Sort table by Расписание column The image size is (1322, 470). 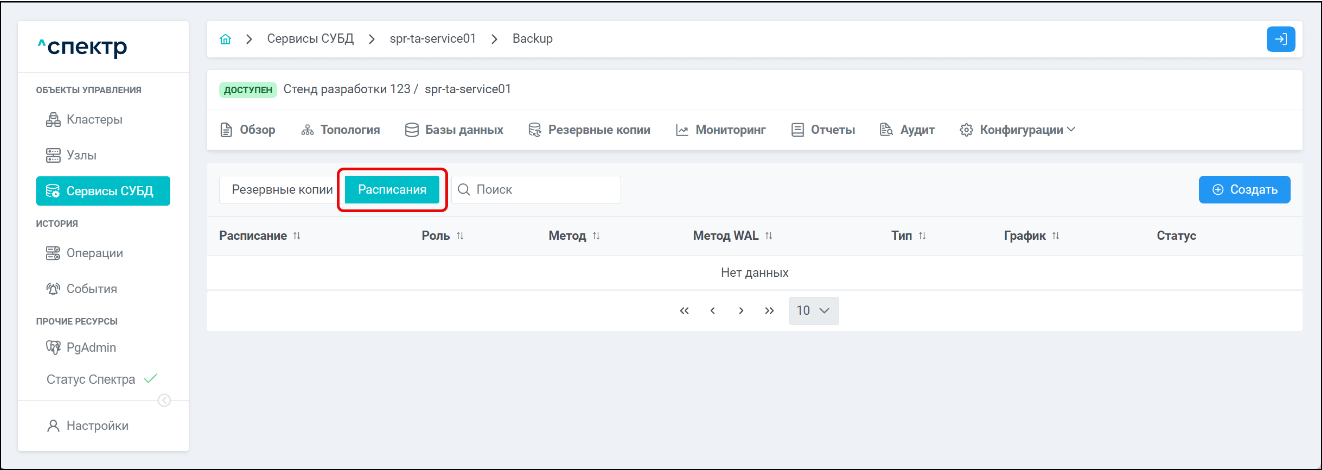(x=297, y=236)
